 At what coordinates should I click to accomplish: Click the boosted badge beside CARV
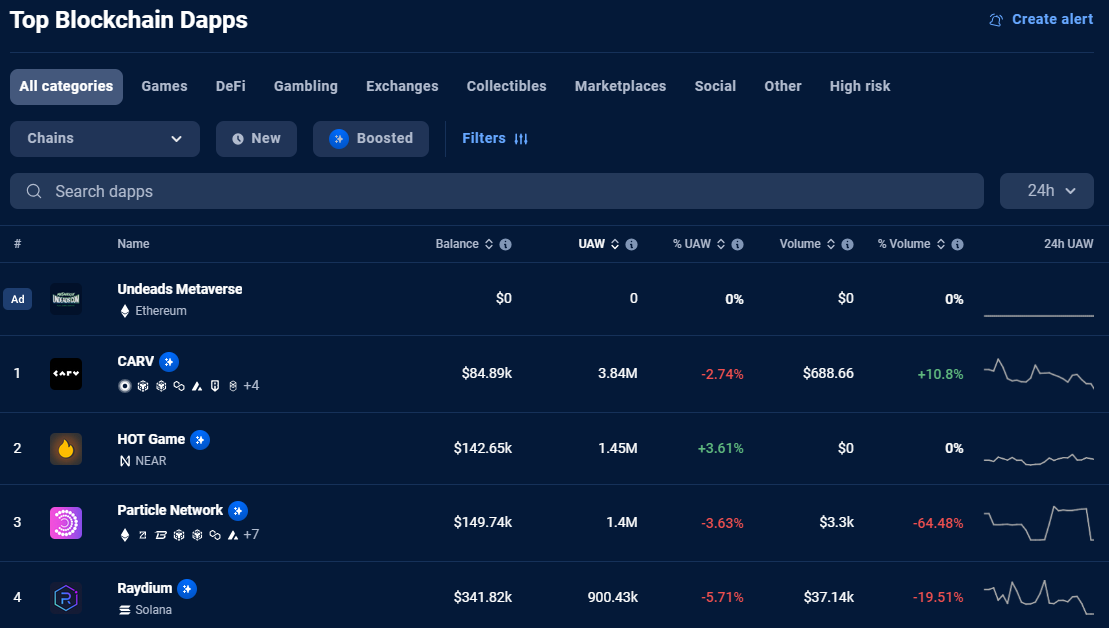coord(168,362)
